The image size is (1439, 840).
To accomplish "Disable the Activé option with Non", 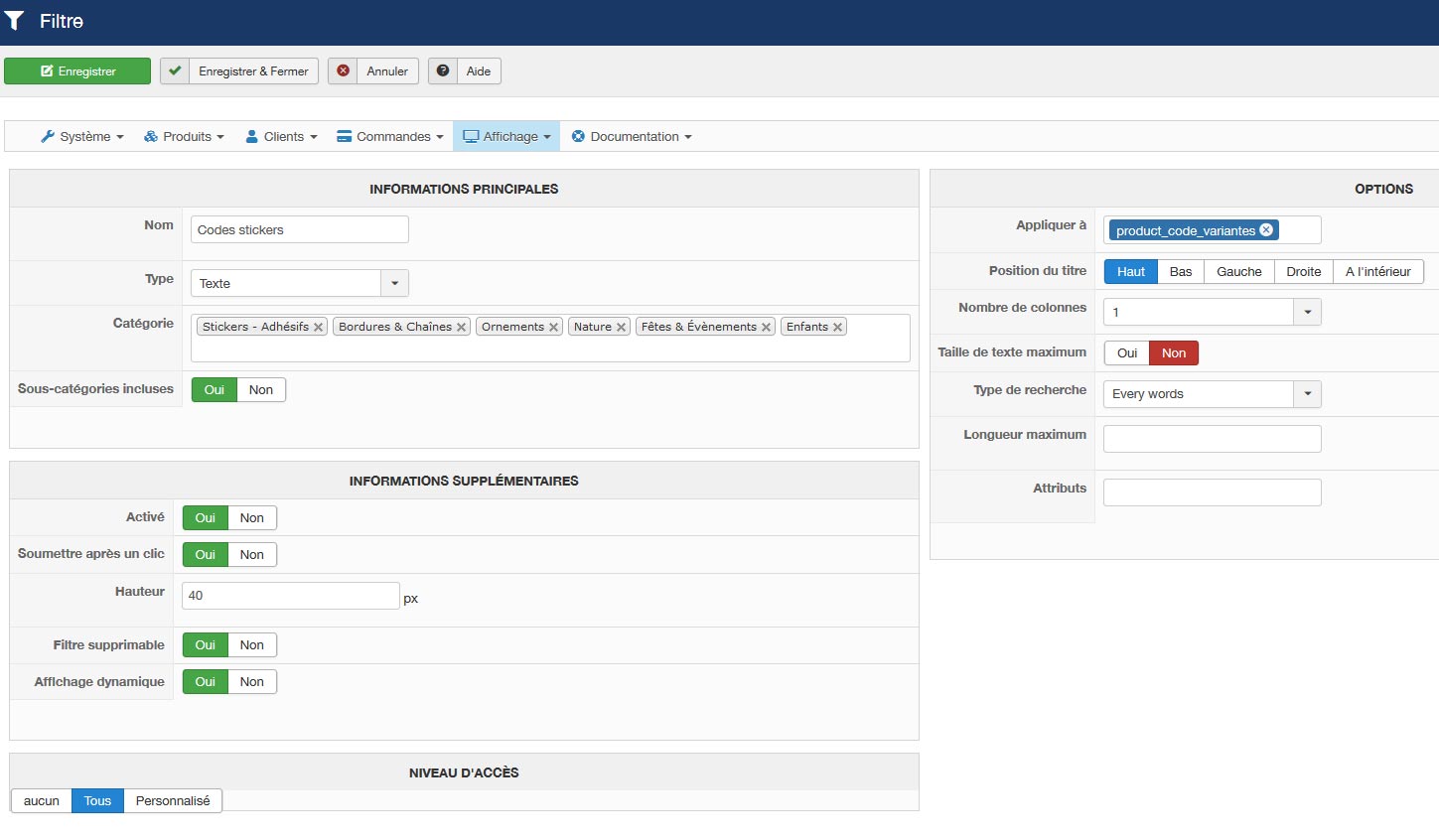I will coord(251,518).
